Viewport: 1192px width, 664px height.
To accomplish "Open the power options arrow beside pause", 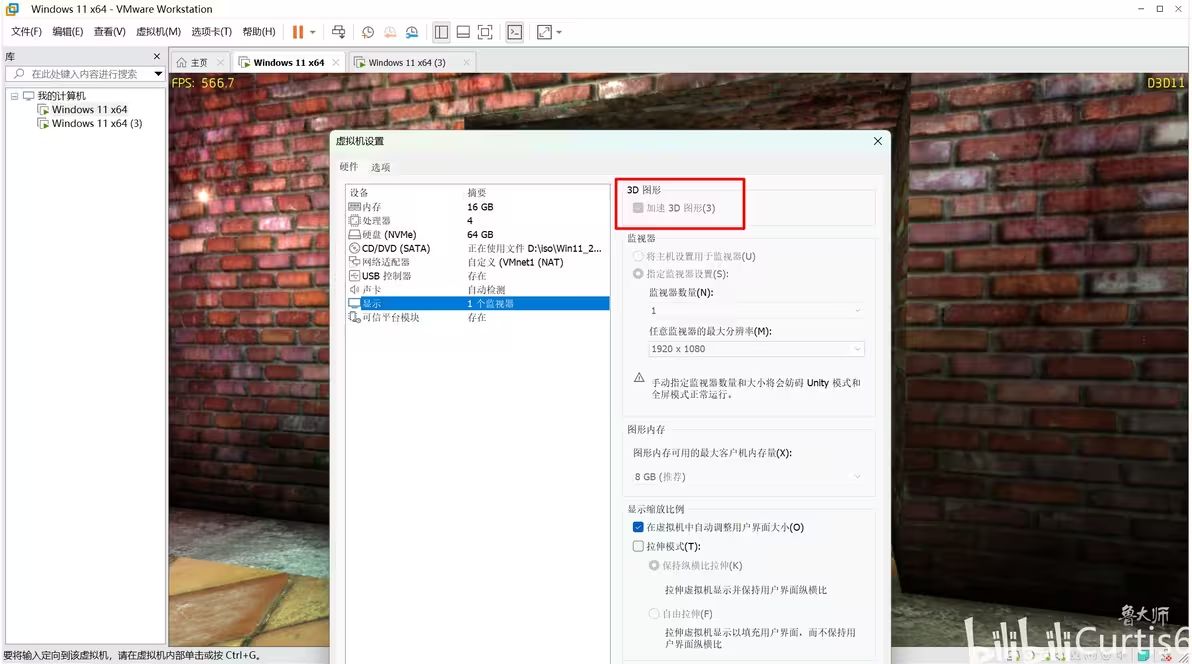I will (x=312, y=32).
